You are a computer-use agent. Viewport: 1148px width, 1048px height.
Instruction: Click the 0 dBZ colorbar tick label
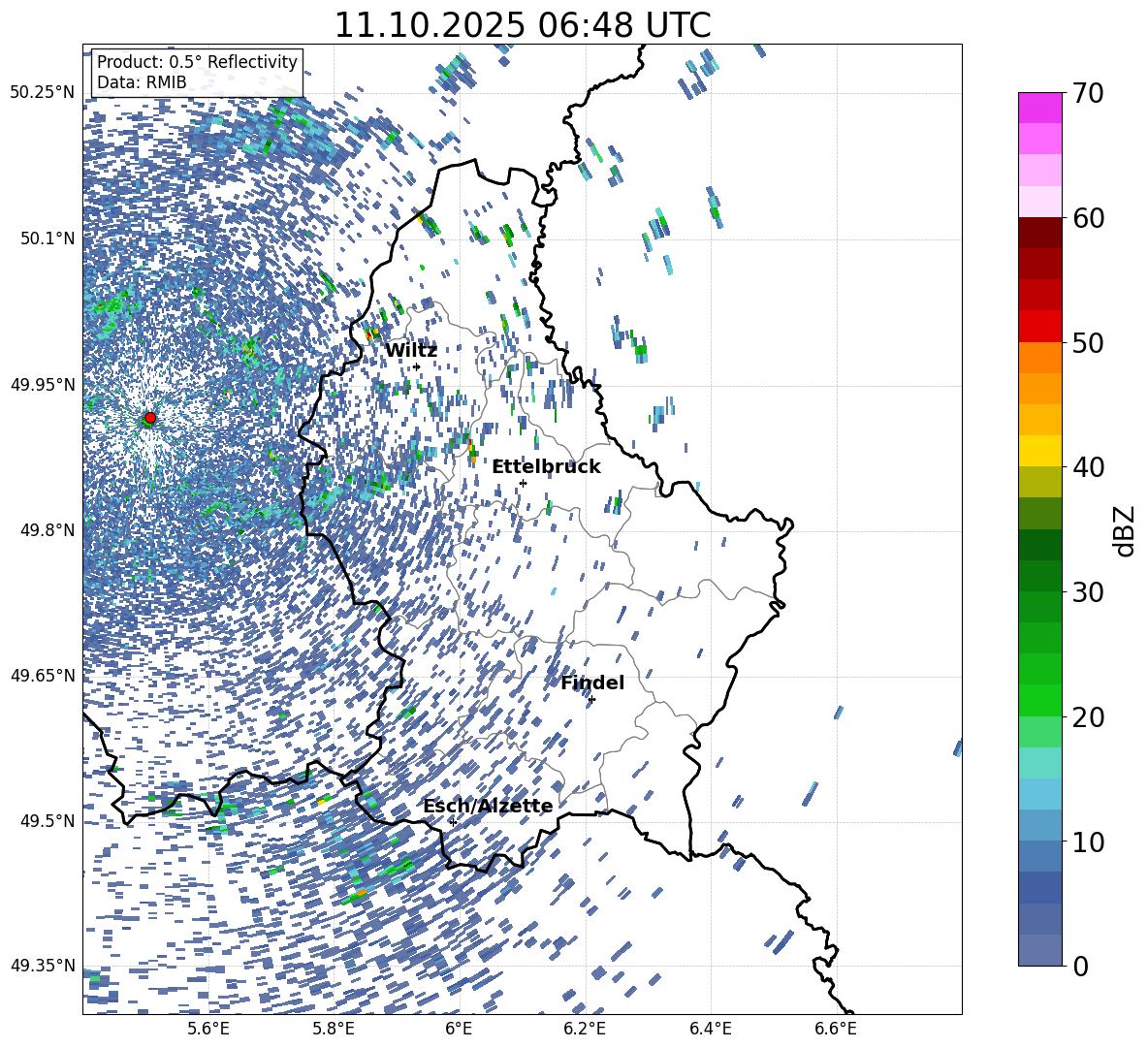(x=1080, y=966)
